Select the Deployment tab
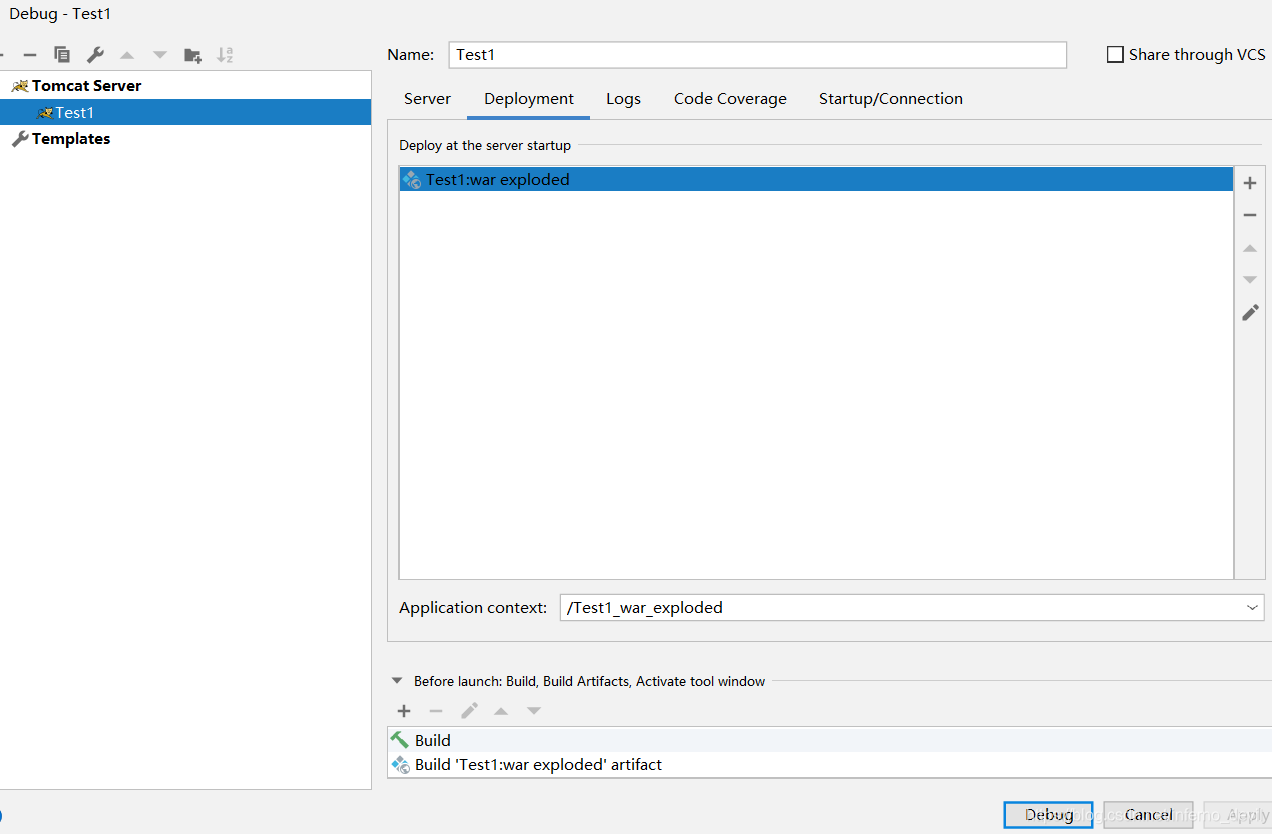The width and height of the screenshot is (1272, 834). [529, 99]
